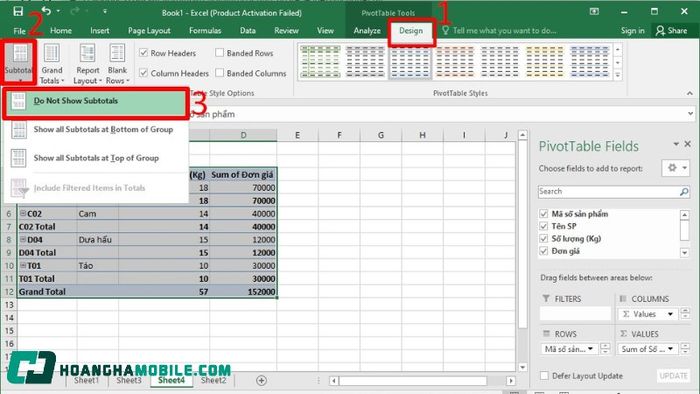Click the Undo arrow icon
This screenshot has width=700, height=394.
(x=46, y=11)
